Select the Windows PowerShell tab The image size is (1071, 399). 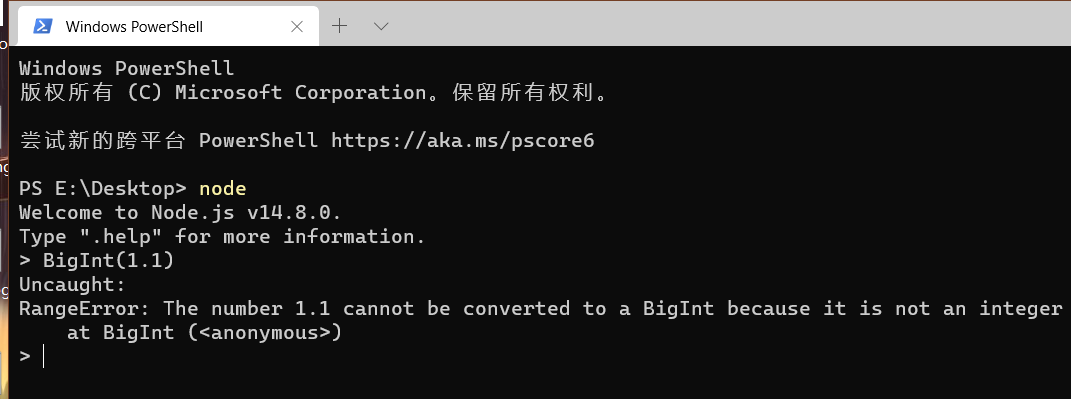coord(167,27)
